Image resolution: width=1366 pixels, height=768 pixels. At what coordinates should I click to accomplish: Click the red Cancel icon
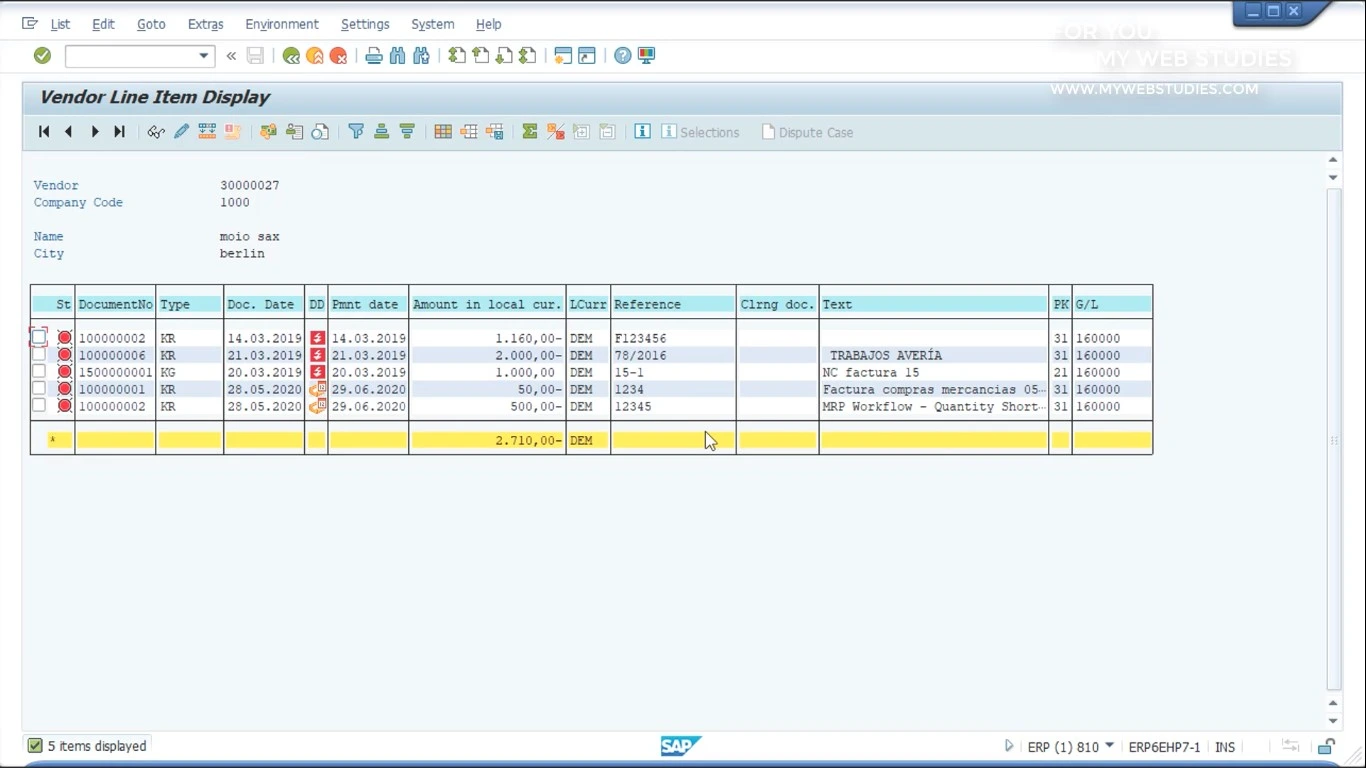pos(339,56)
